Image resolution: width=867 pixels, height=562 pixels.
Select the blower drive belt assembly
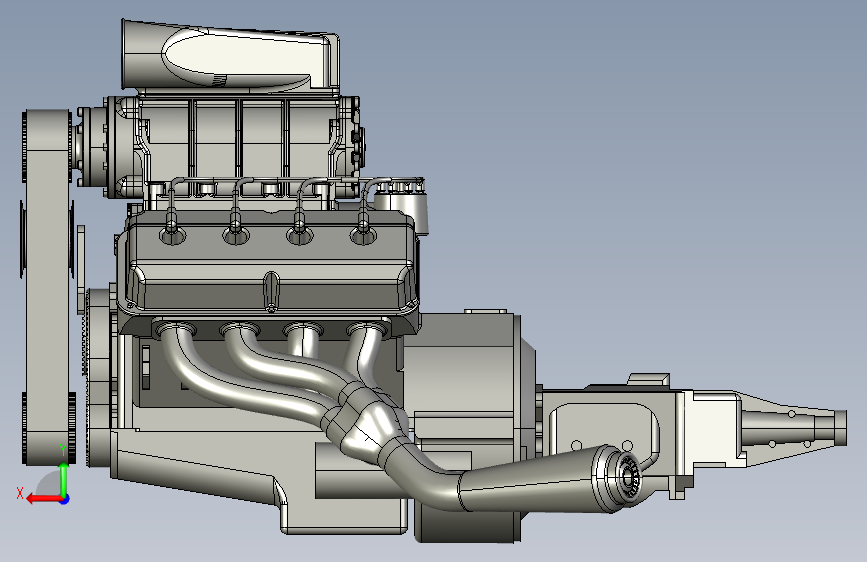tap(47, 287)
